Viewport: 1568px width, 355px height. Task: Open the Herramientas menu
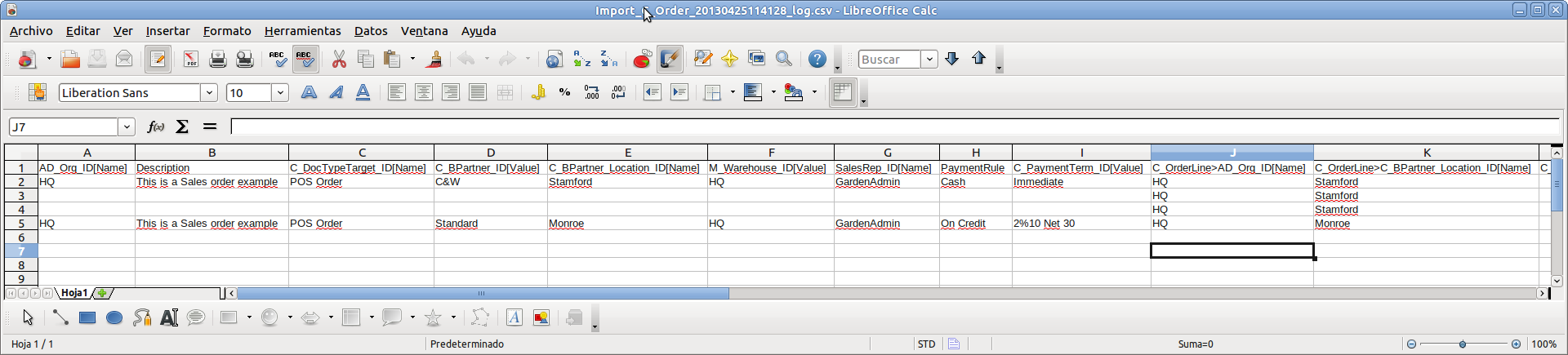302,31
